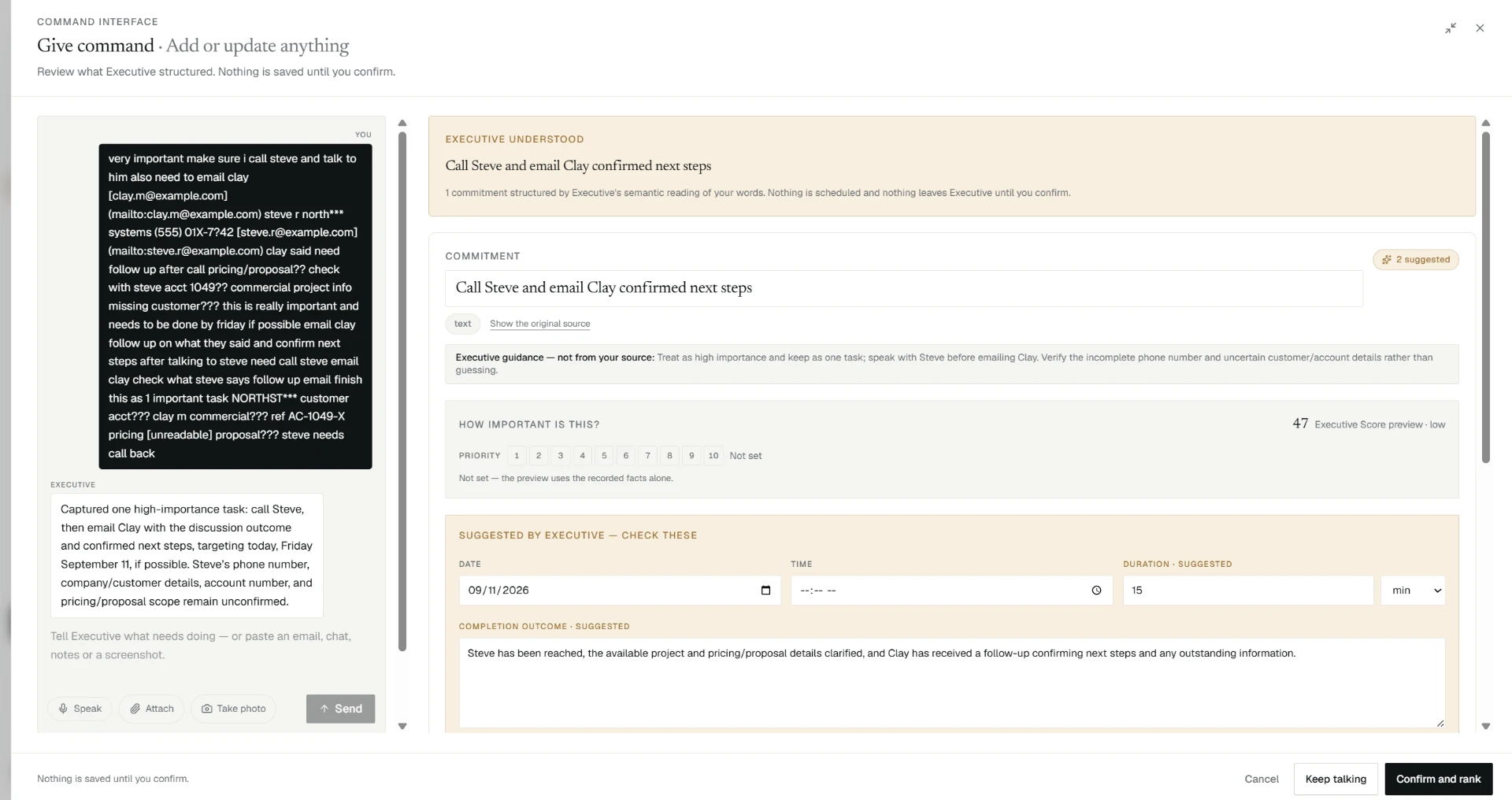Viewport: 1512px width, 800px height.
Task: Click the Send button
Action: (340, 709)
